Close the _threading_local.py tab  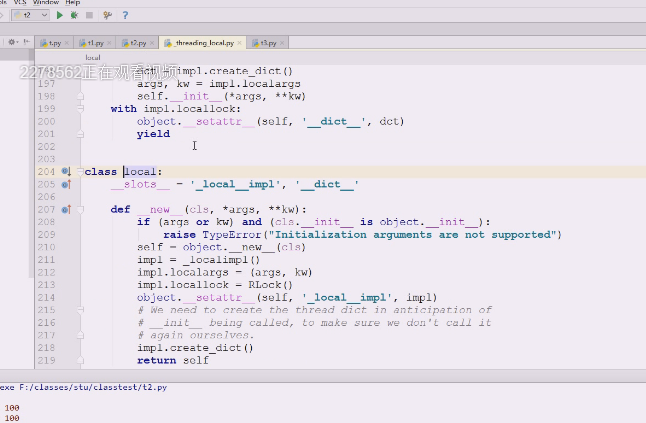pos(240,43)
